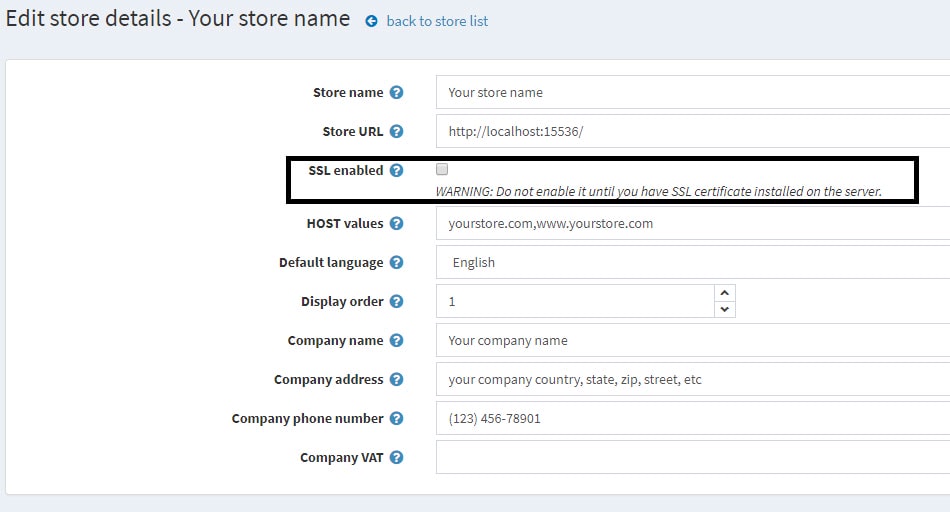Open help tooltip for Store URL

tap(396, 131)
